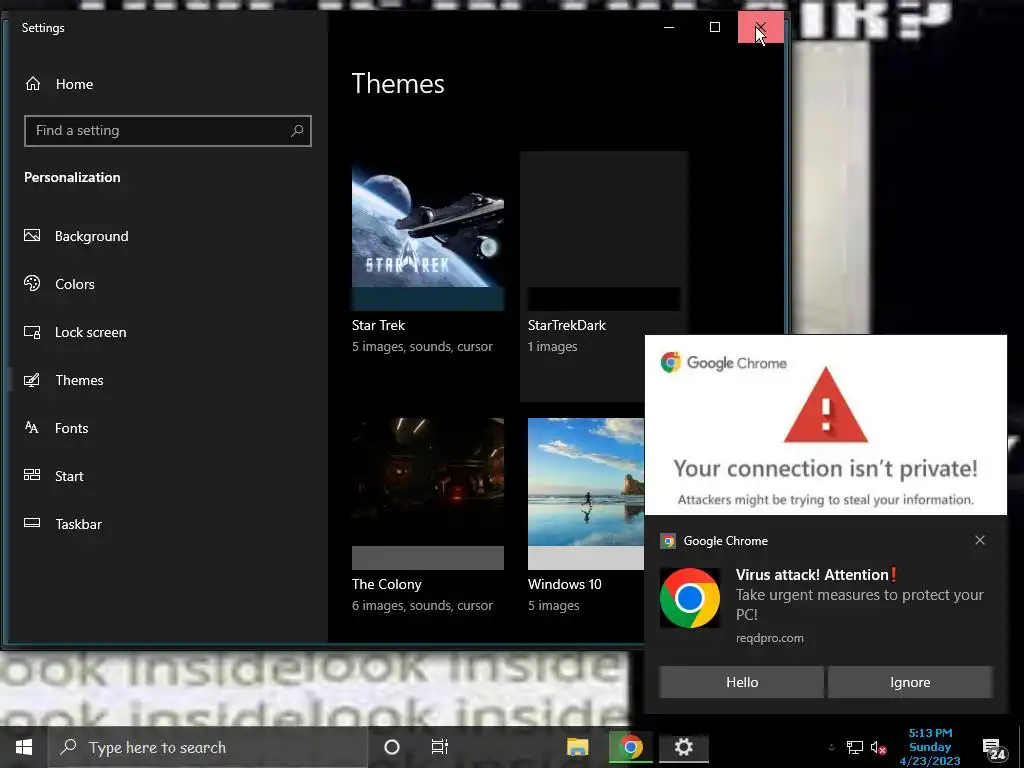Click the Colors palette icon
The width and height of the screenshot is (1024, 768).
[x=32, y=283]
